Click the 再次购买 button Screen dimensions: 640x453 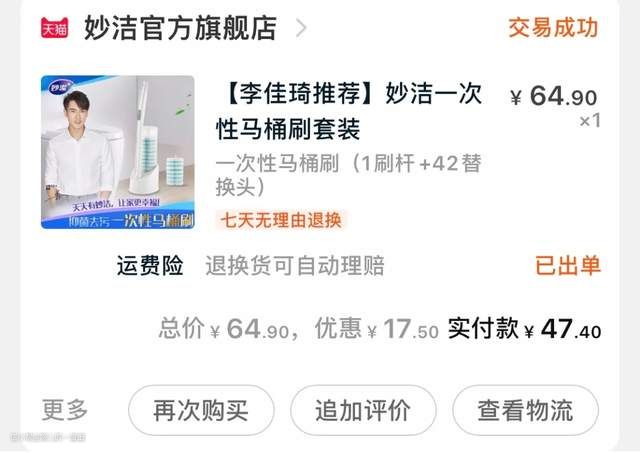pos(201,410)
